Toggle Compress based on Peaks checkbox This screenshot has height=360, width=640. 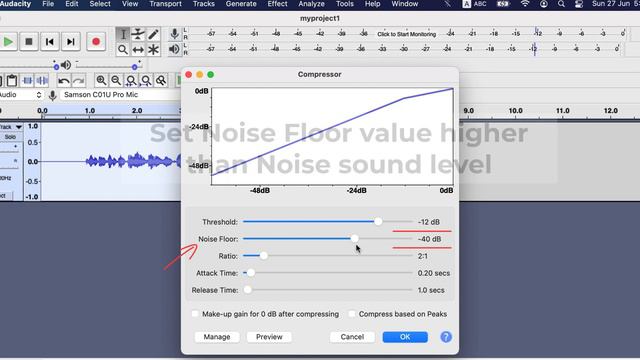351,314
